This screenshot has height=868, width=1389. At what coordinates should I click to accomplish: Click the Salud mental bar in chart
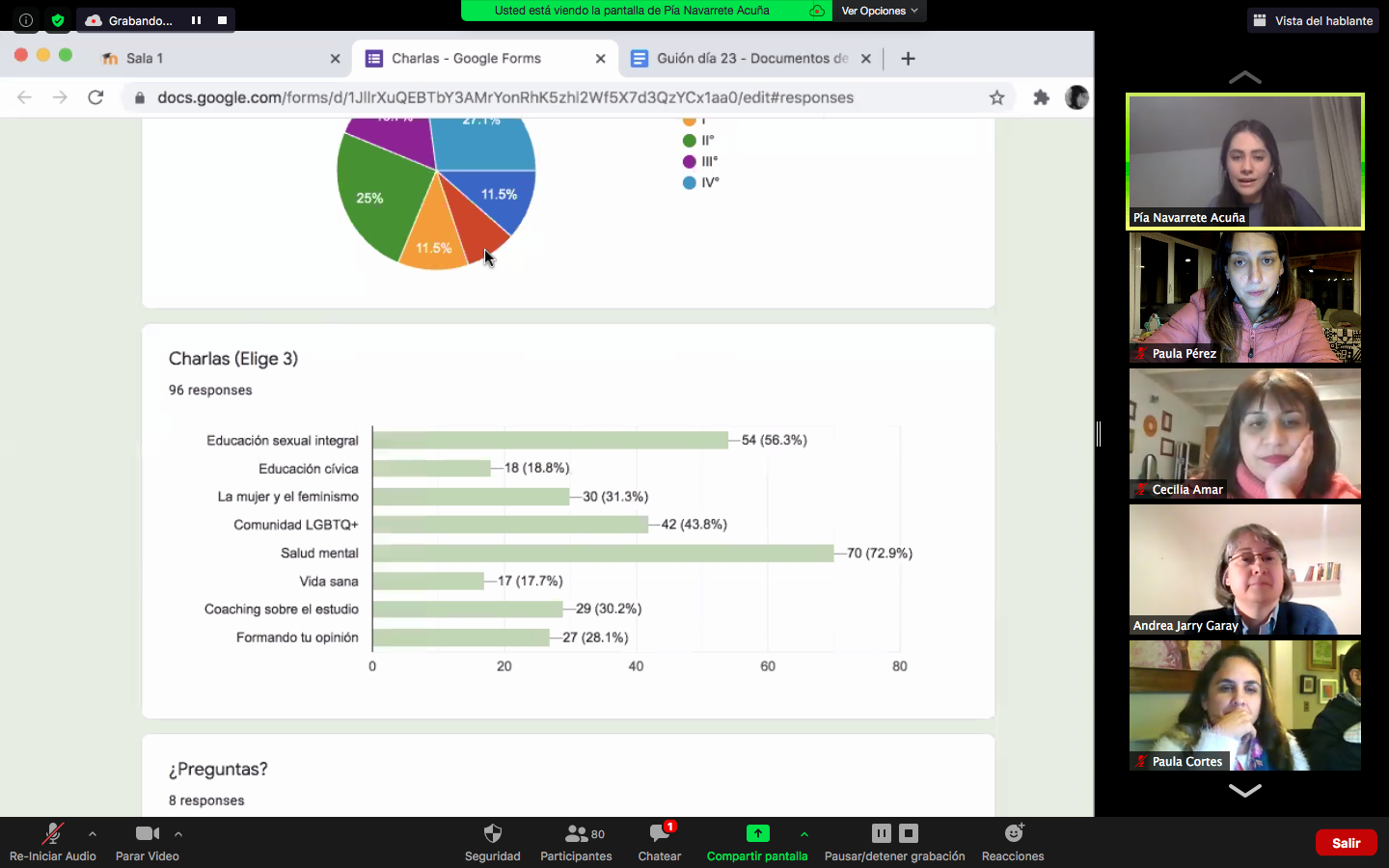pos(603,554)
